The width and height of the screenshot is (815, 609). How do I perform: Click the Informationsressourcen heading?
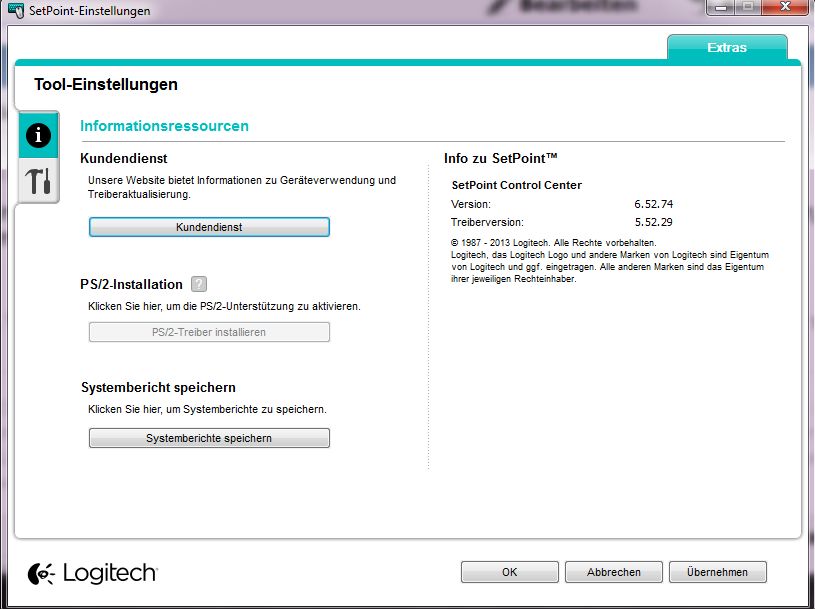point(164,126)
